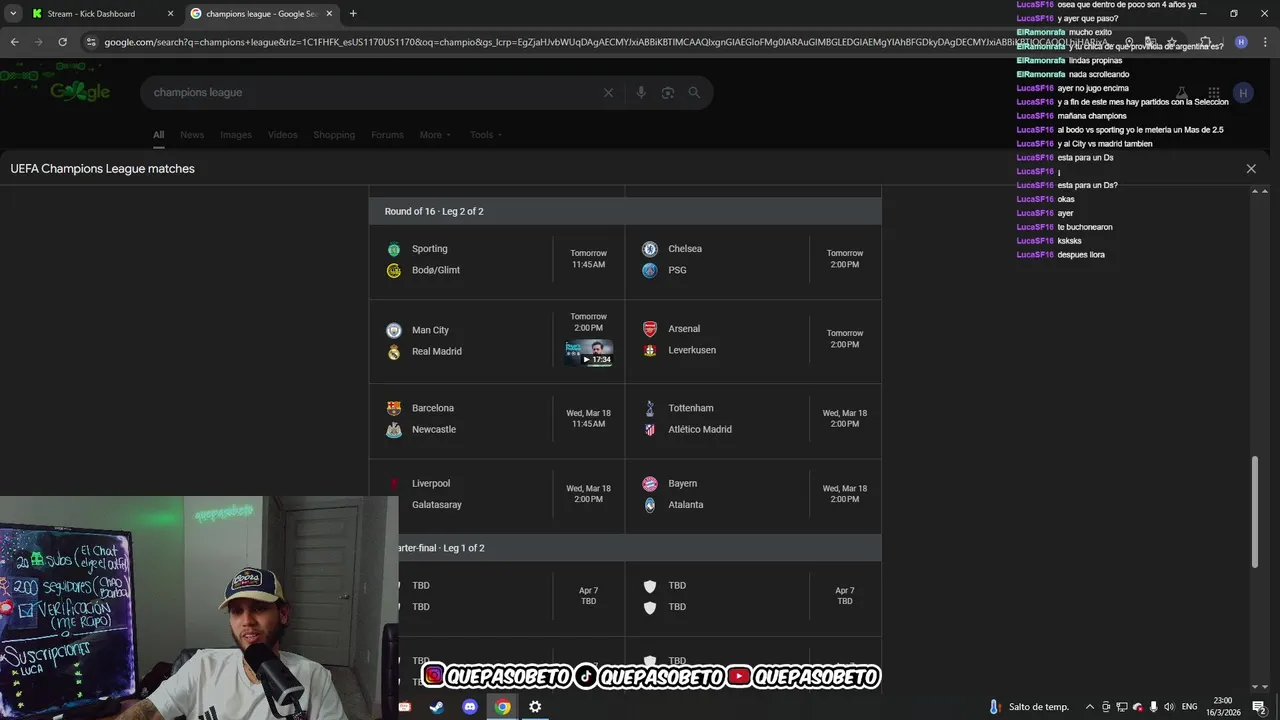Close the Kick Dashboard tab
This screenshot has width=1280, height=720.
tap(170, 14)
